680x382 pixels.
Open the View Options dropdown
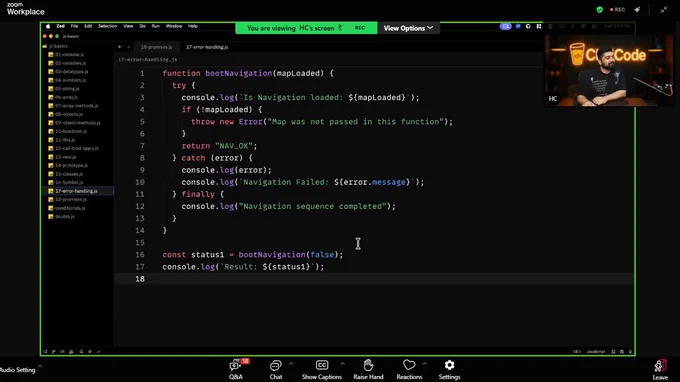[408, 28]
